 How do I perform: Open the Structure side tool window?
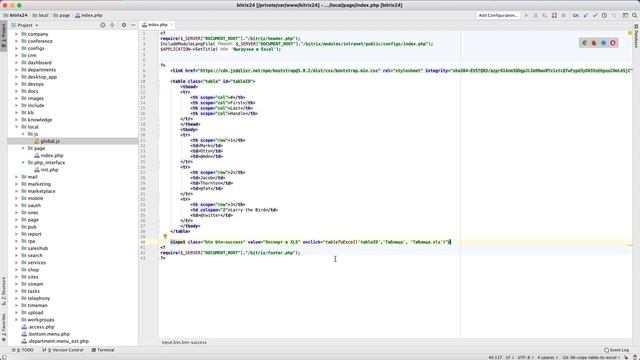(4, 291)
